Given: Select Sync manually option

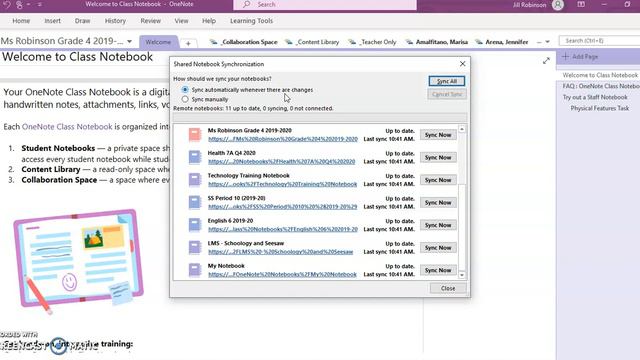Looking at the screenshot, I should coord(185,99).
